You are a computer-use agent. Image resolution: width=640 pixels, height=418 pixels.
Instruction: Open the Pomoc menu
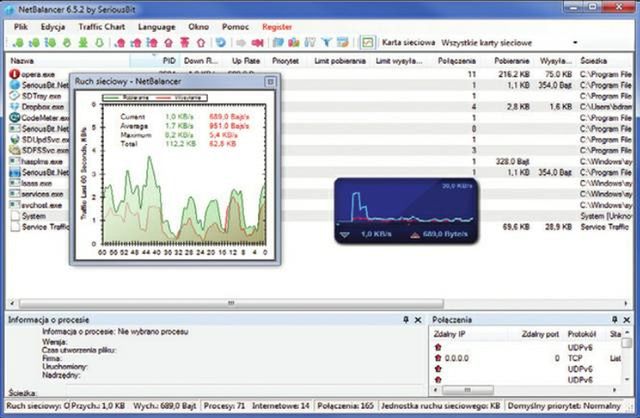(236, 27)
